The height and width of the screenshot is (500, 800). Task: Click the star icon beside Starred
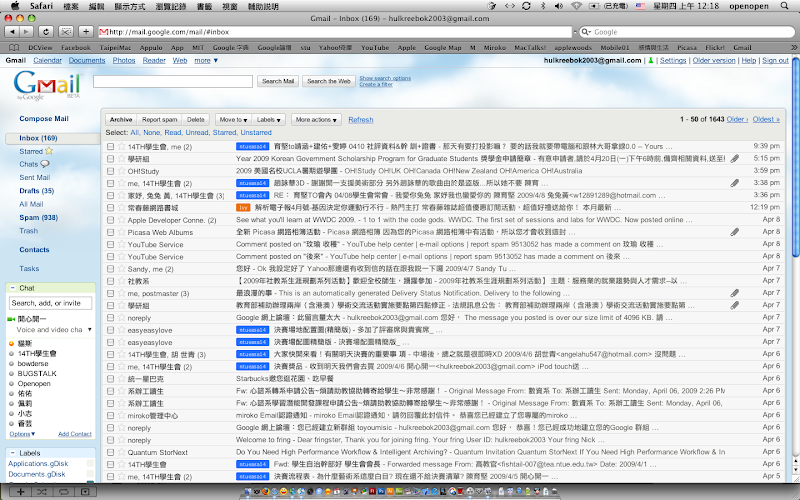pos(49,151)
